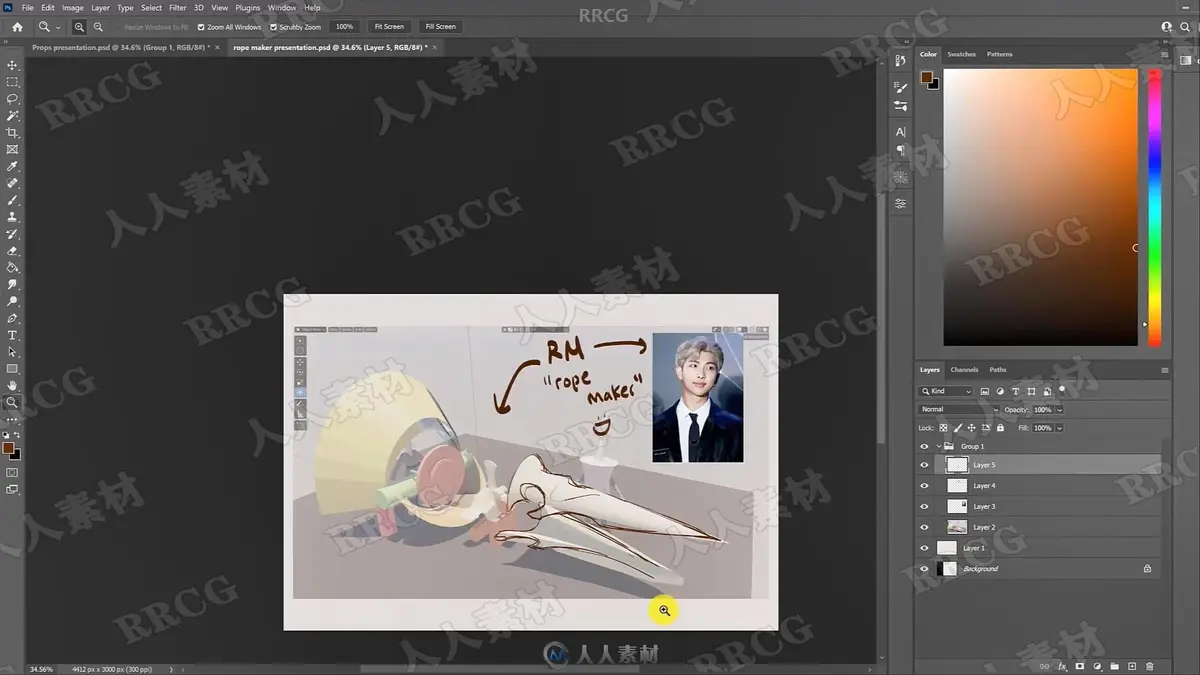Select the Rectangle shape tool
Screen dimensions: 1200x675
click(13, 369)
